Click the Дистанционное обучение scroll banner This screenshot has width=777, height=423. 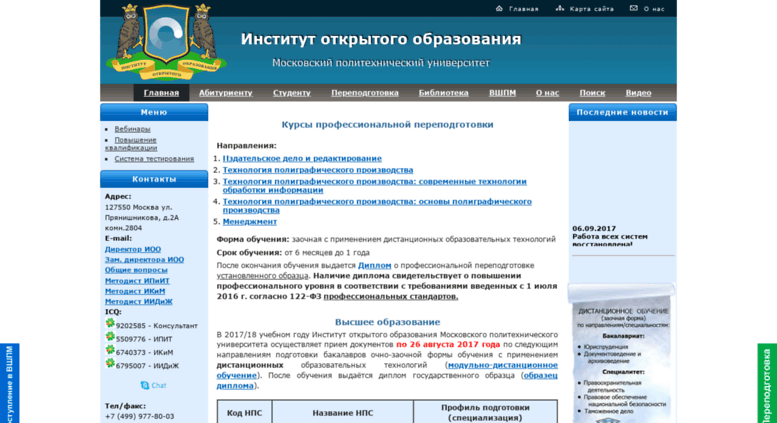[x=622, y=353]
